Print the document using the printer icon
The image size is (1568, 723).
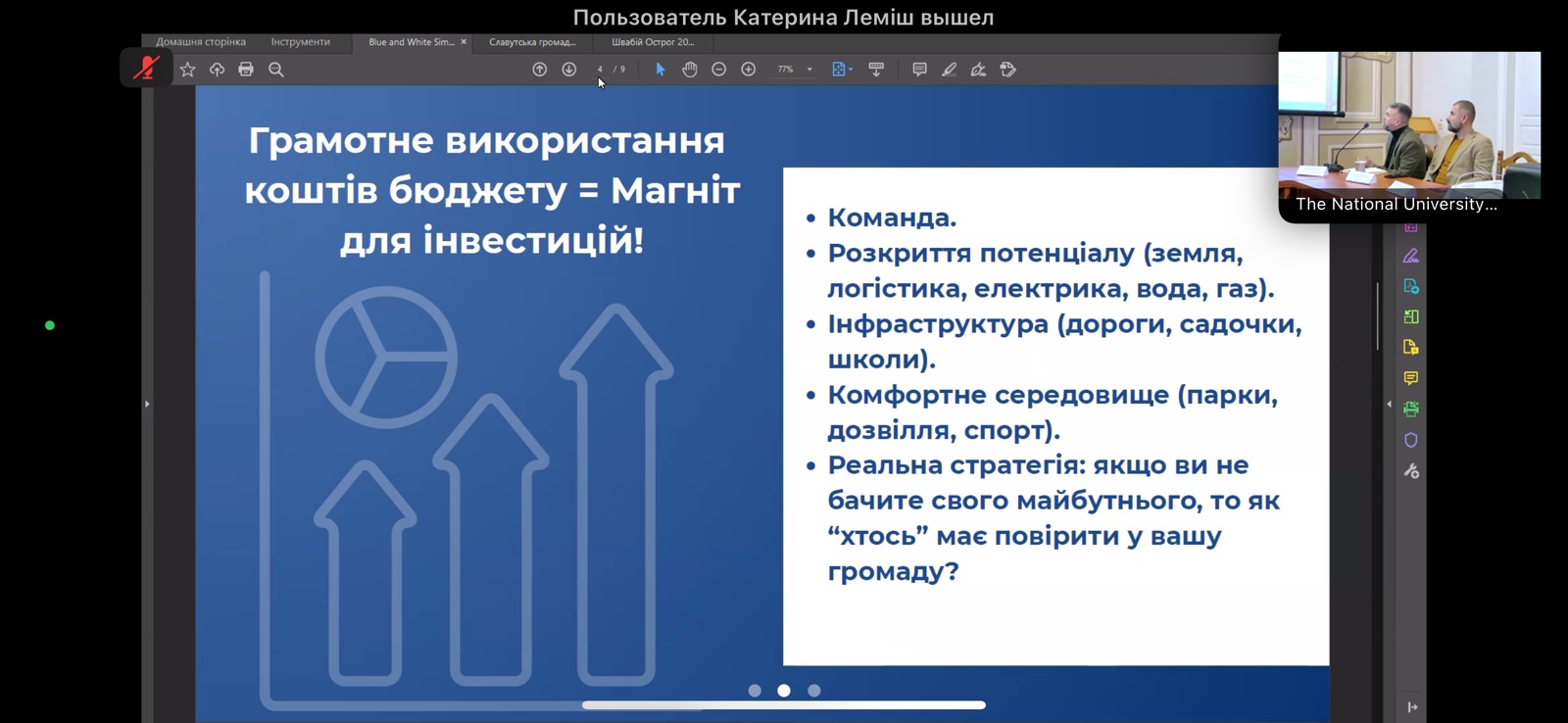pos(246,70)
